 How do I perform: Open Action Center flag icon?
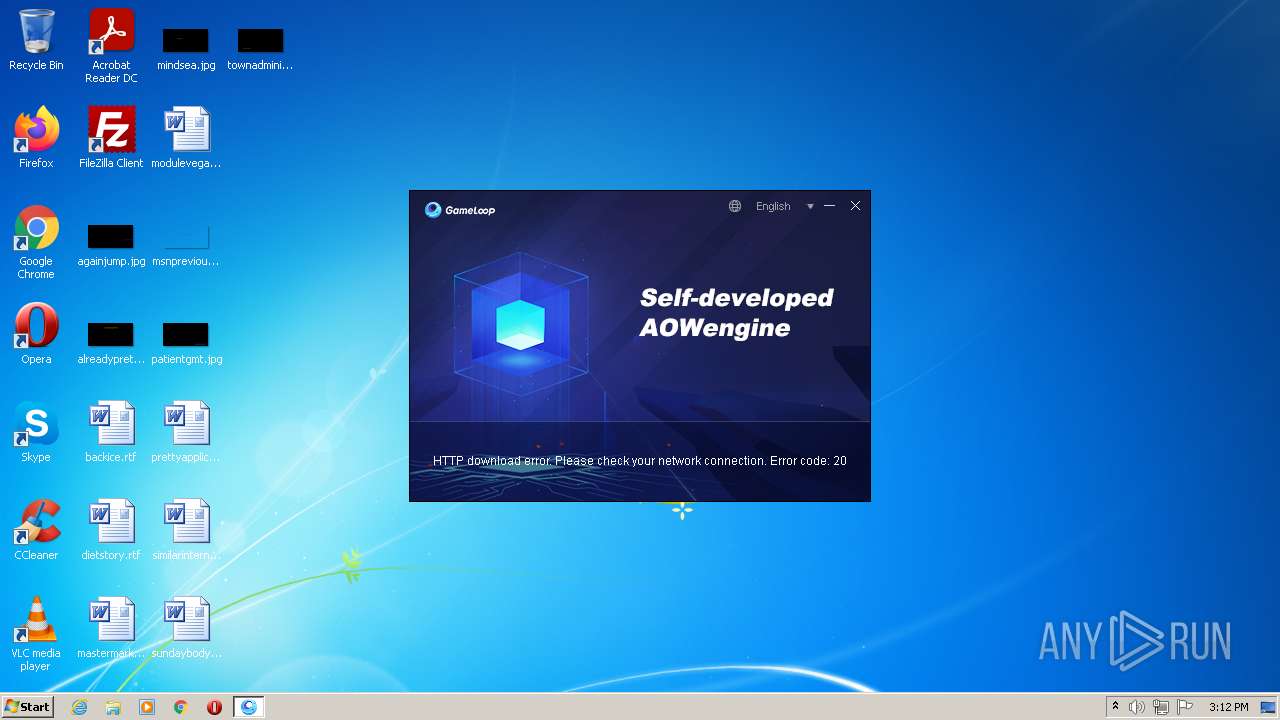pyautogui.click(x=1185, y=707)
